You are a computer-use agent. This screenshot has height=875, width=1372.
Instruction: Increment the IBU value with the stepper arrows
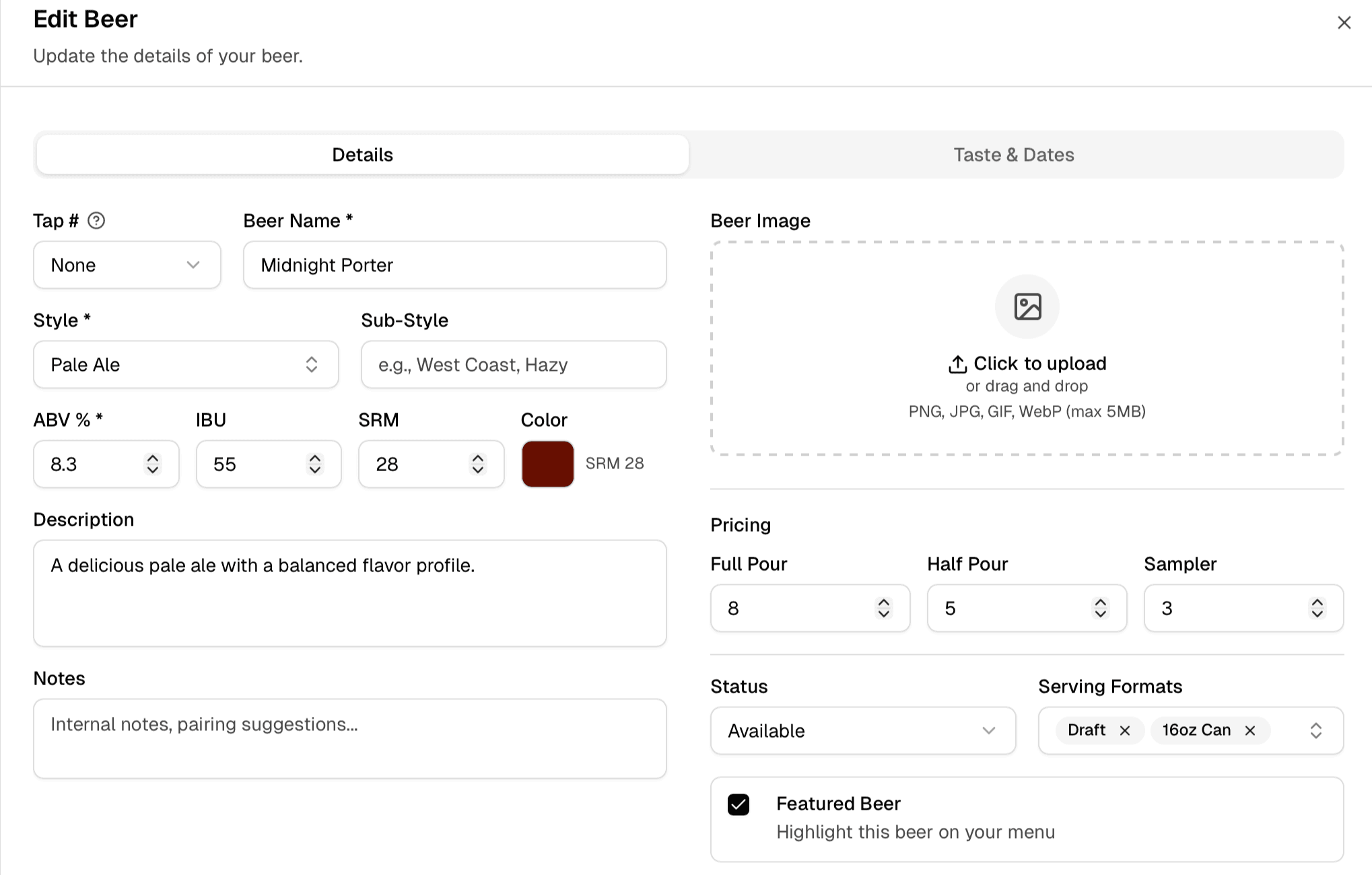coord(314,458)
